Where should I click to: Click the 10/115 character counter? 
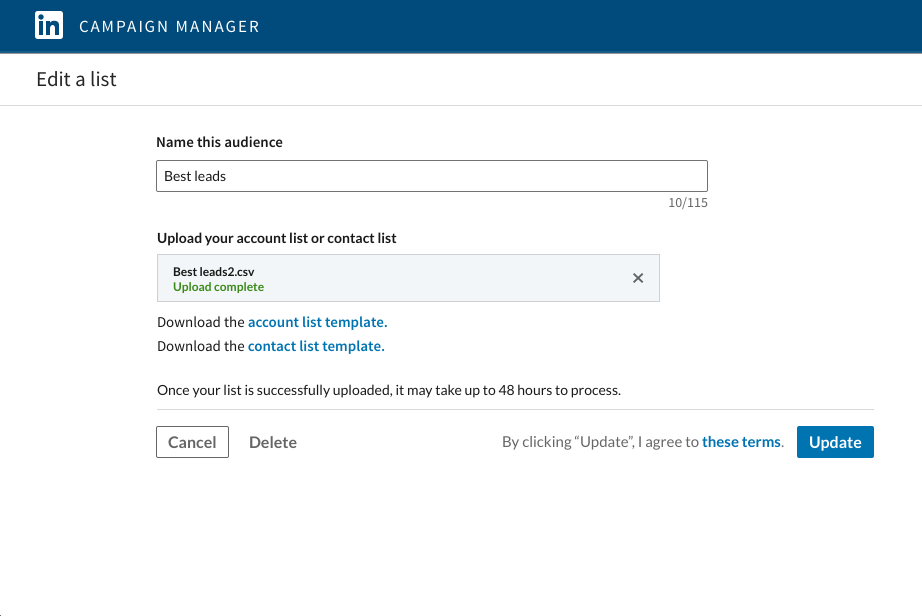tap(688, 203)
